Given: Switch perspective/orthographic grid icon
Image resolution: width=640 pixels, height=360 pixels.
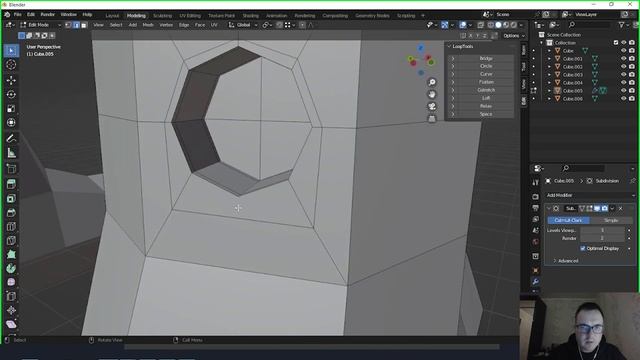Looking at the screenshot, I should [432, 119].
